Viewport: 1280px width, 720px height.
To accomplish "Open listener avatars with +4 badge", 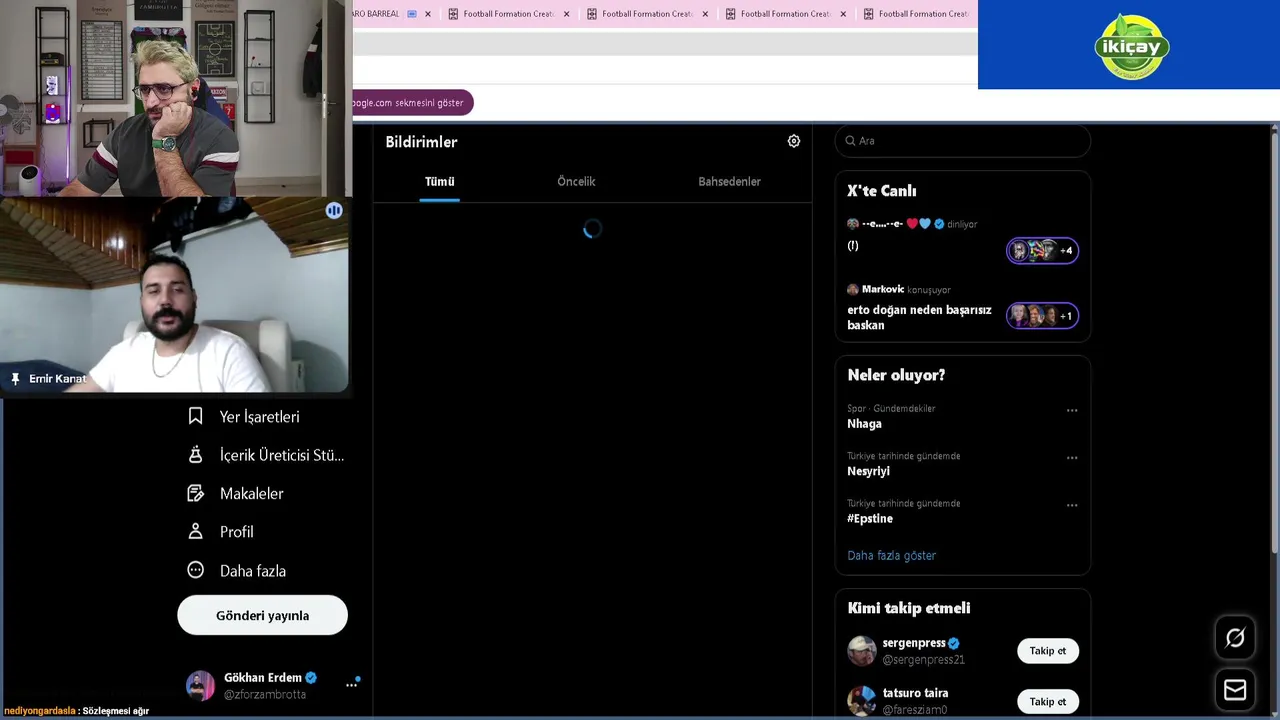I will pos(1042,250).
